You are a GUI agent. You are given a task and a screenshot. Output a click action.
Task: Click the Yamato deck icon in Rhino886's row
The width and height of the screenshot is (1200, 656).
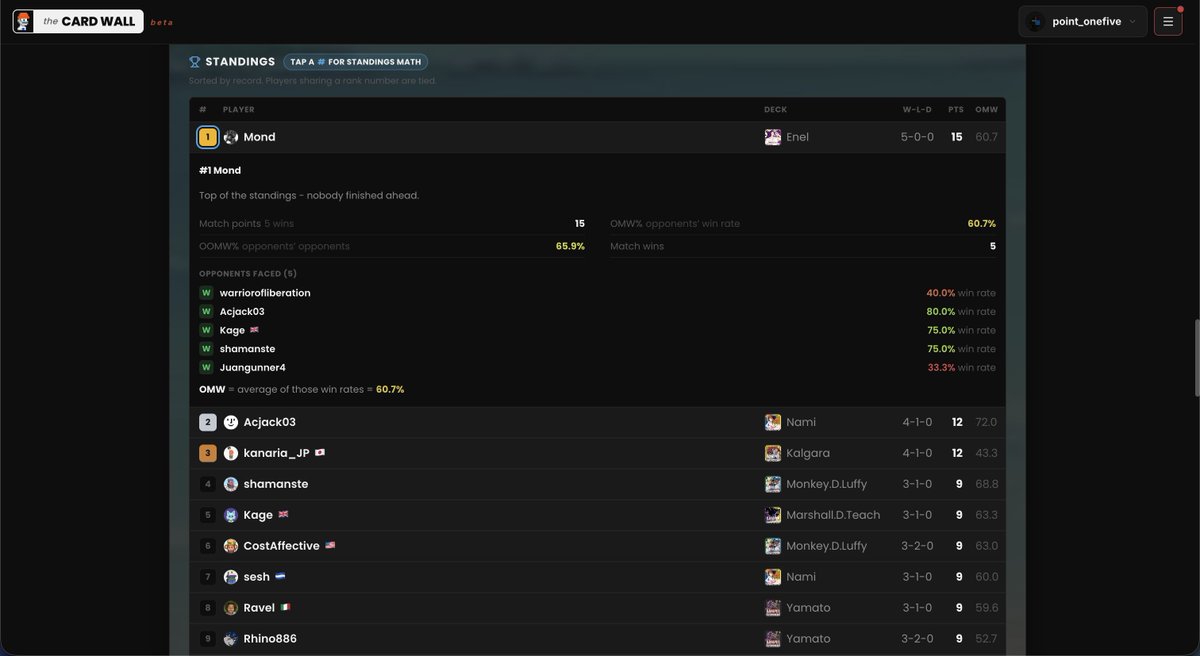(773, 639)
